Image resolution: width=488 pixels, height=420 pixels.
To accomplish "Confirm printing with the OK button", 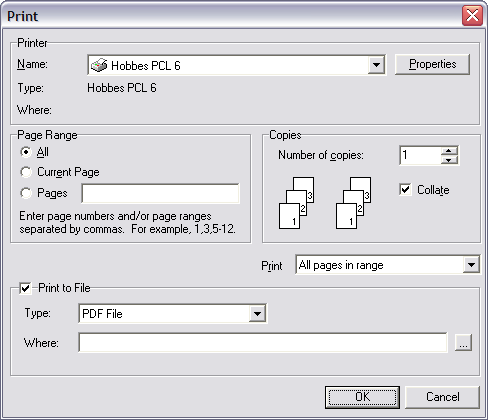I will pyautogui.click(x=362, y=397).
